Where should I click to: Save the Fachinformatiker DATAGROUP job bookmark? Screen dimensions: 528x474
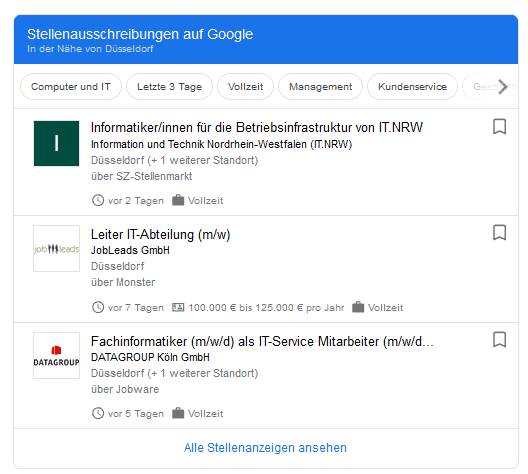click(499, 339)
